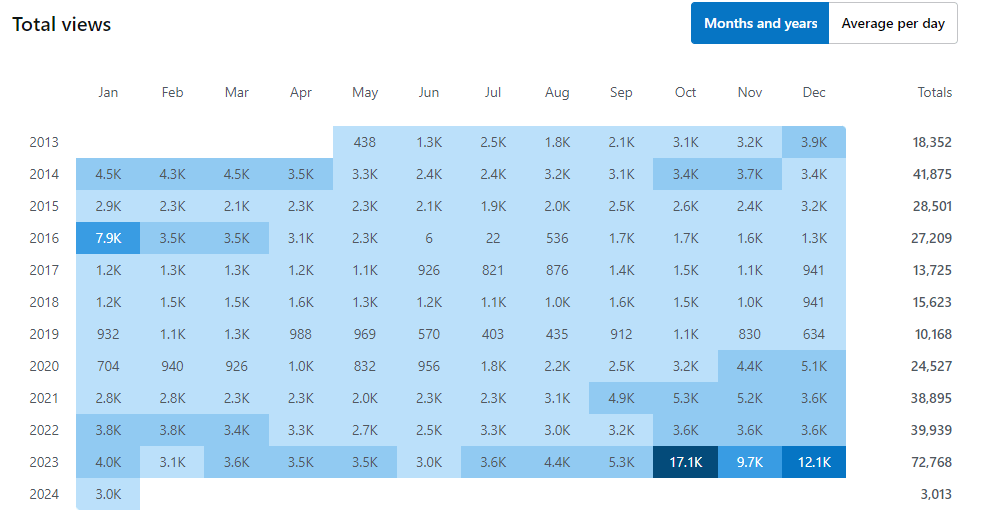Select the December 2013 cell showing 3.9K

813,142
